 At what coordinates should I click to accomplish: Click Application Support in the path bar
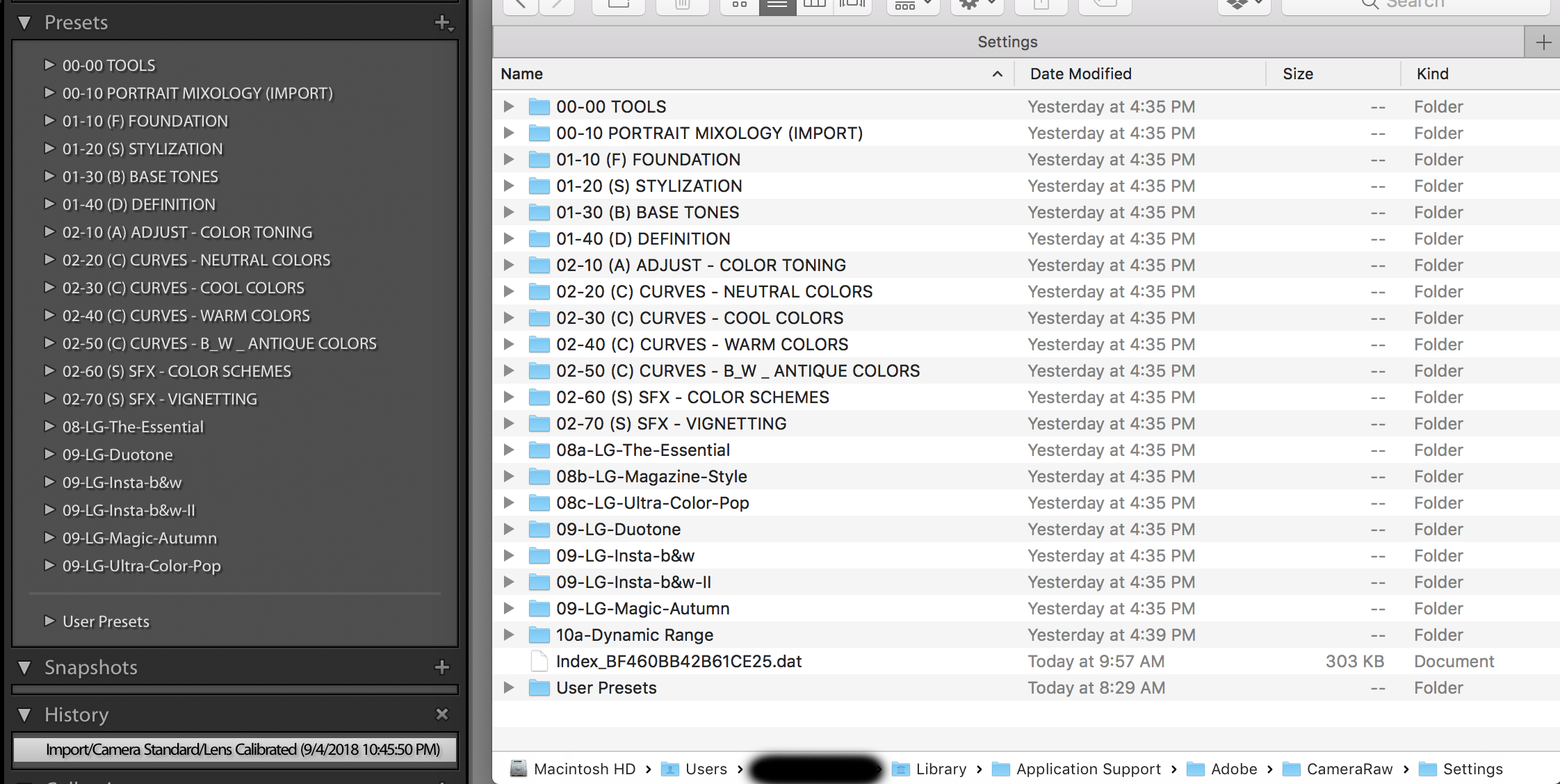[x=1087, y=769]
